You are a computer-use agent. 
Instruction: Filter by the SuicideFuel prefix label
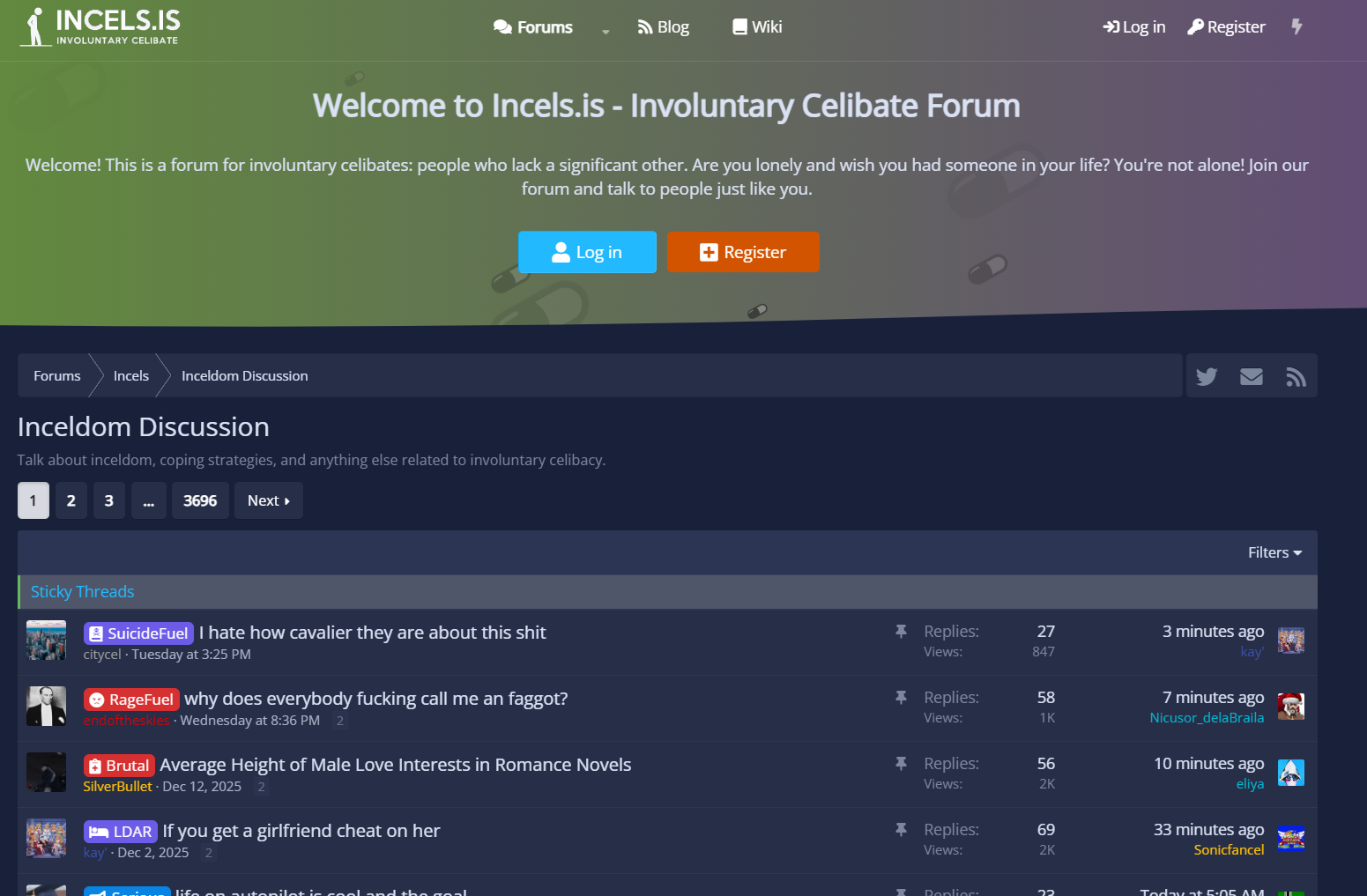138,633
